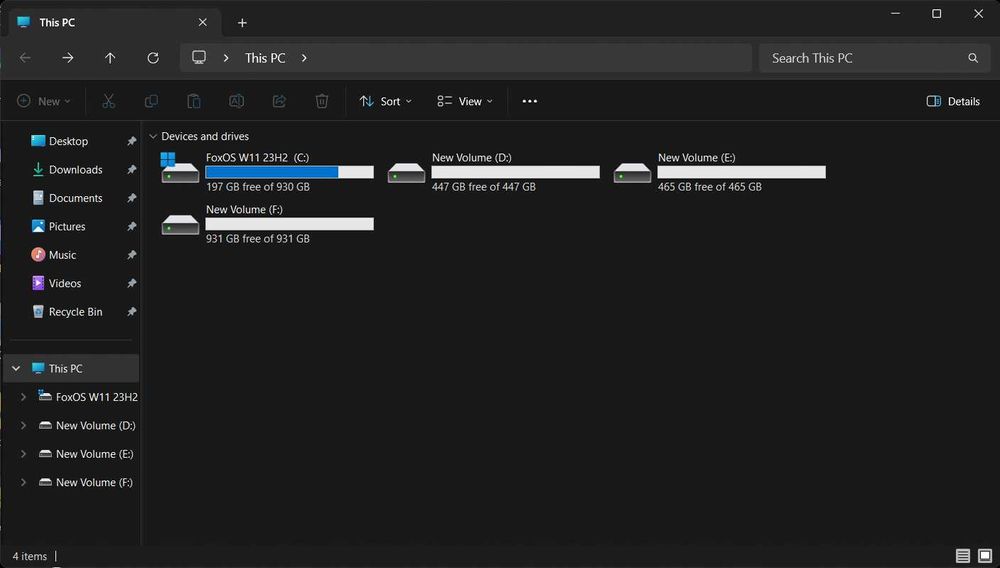
Task: Unpin Desktop using its pin icon
Action: click(131, 141)
